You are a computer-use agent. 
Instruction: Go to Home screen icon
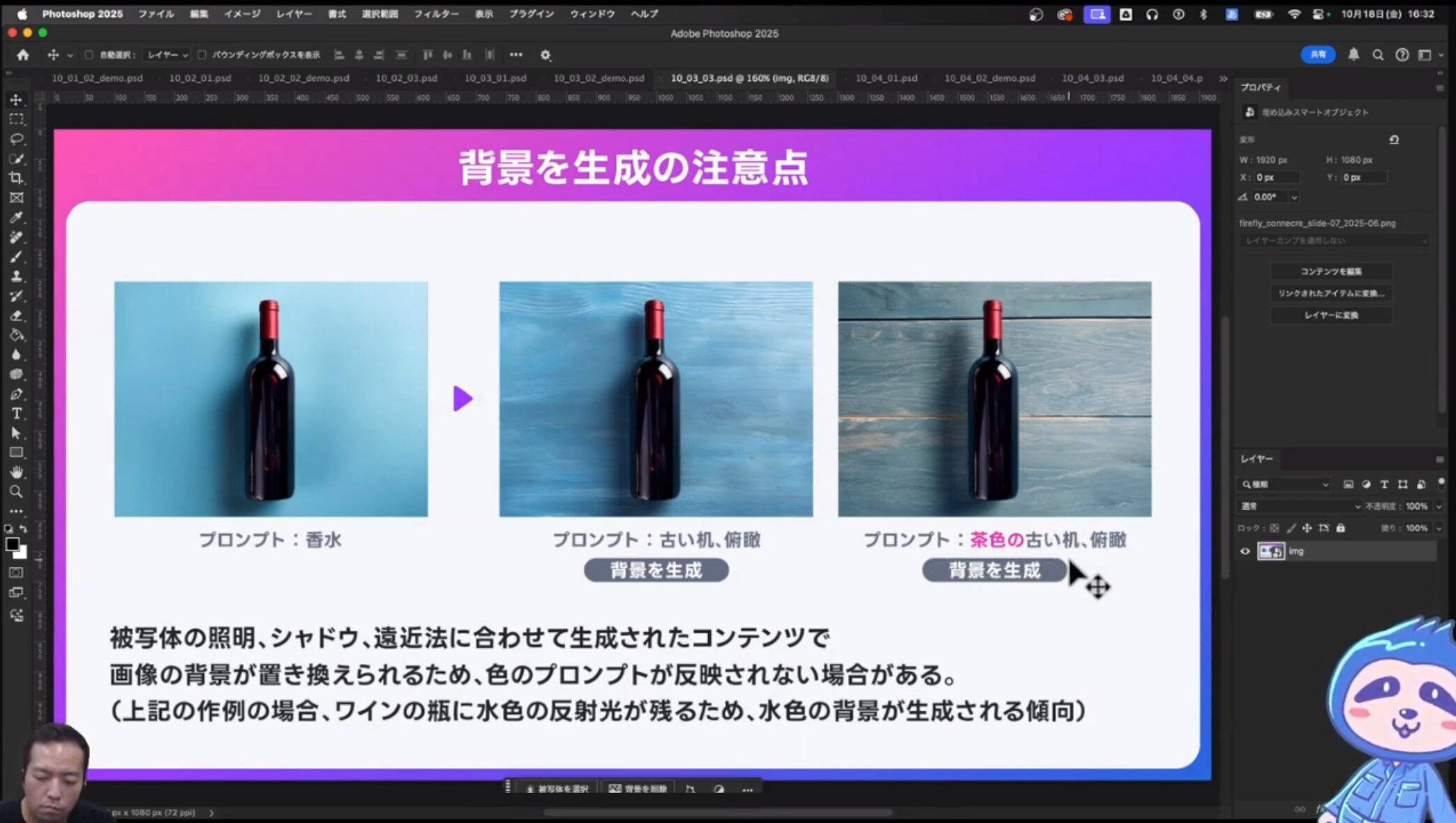pyautogui.click(x=23, y=54)
